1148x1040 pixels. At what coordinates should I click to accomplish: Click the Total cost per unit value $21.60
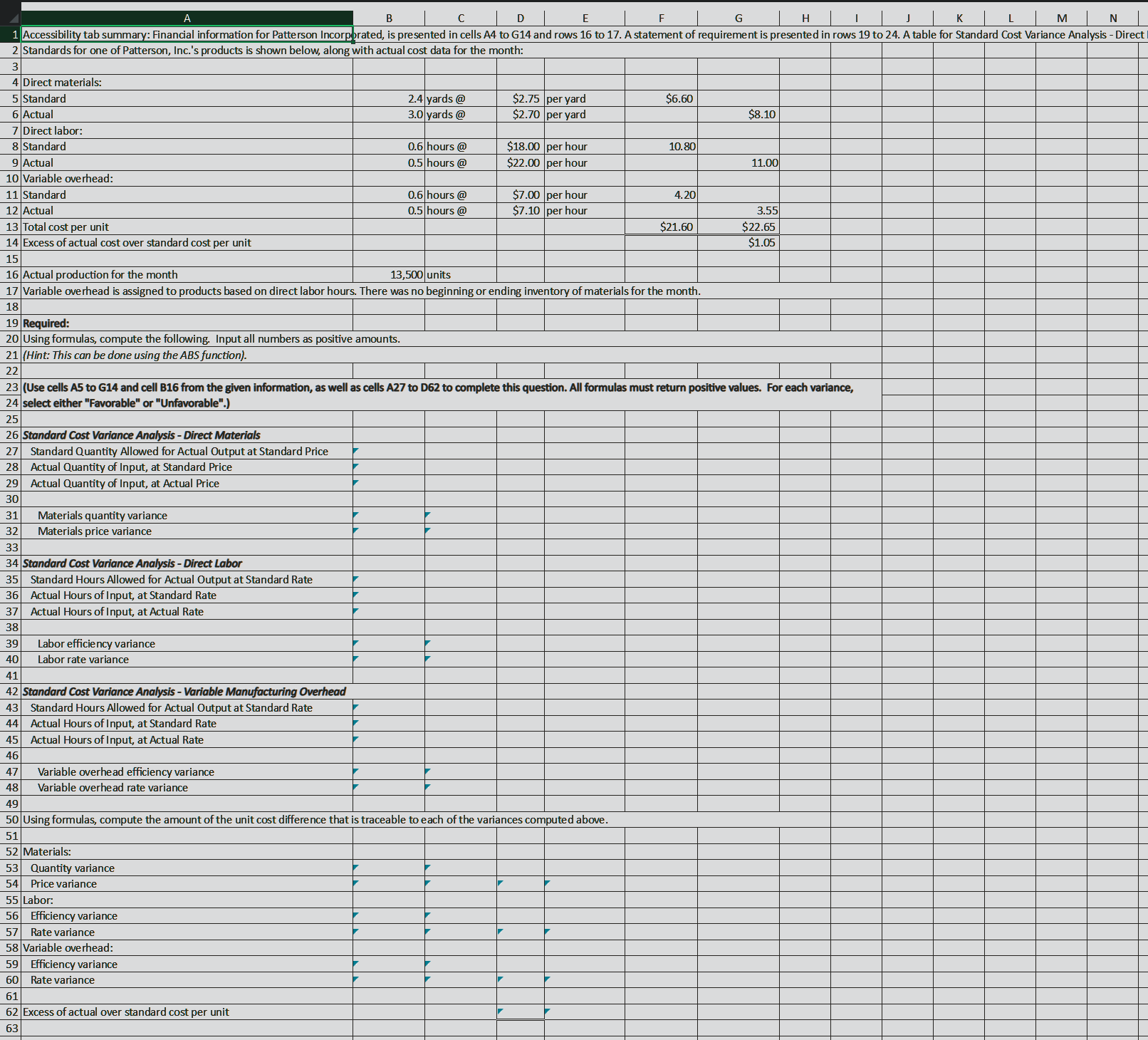point(661,227)
